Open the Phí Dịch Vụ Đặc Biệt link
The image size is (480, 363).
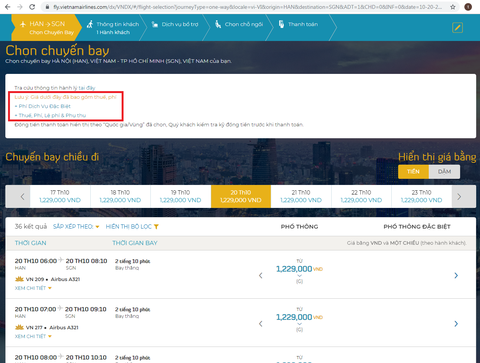[43, 106]
